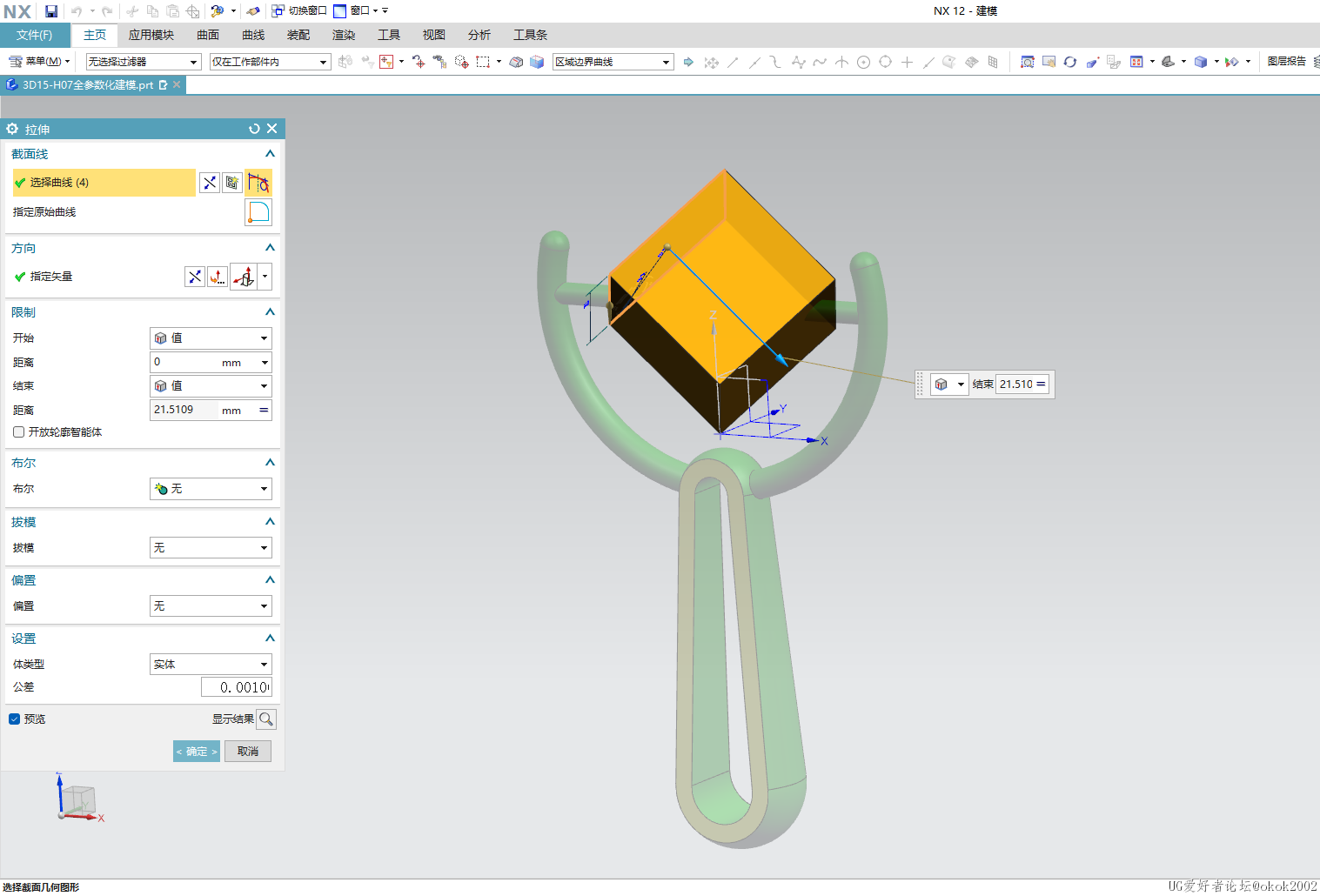Open the 开始 limit type dropdown
Screen dimensions: 1320x896
click(x=211, y=338)
